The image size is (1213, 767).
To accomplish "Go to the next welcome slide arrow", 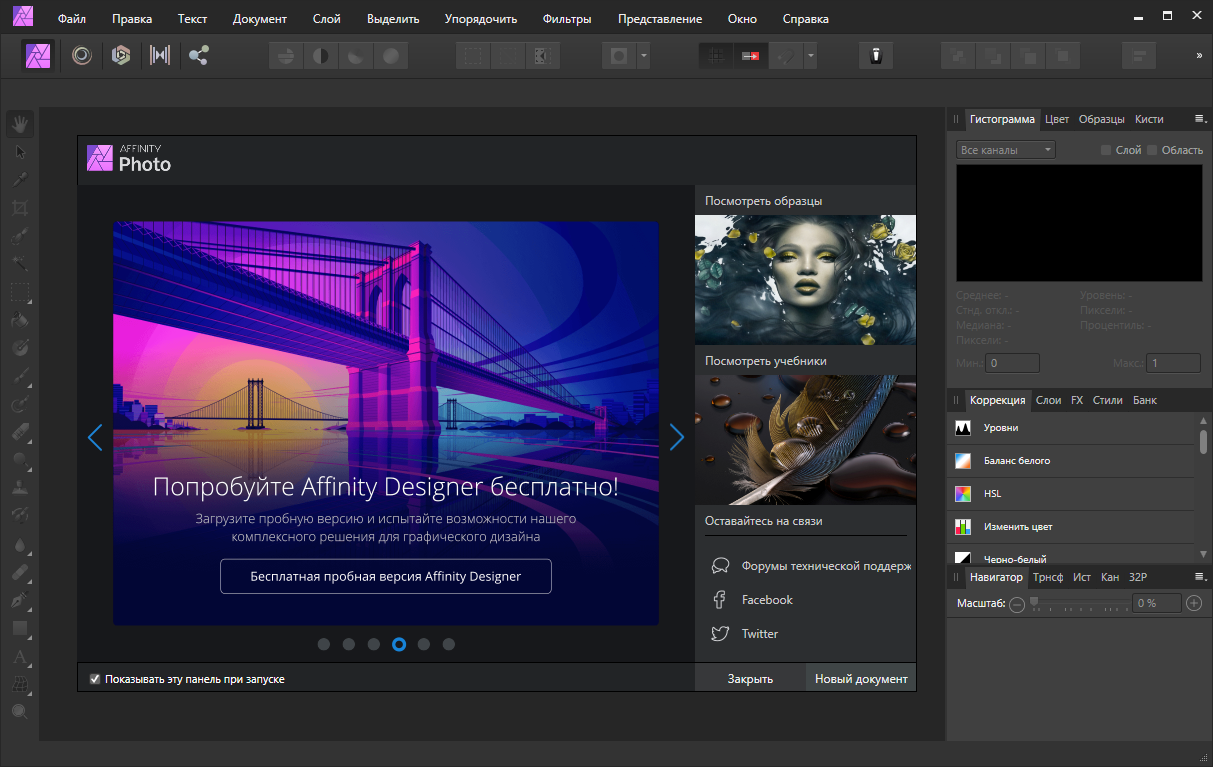I will pyautogui.click(x=677, y=437).
